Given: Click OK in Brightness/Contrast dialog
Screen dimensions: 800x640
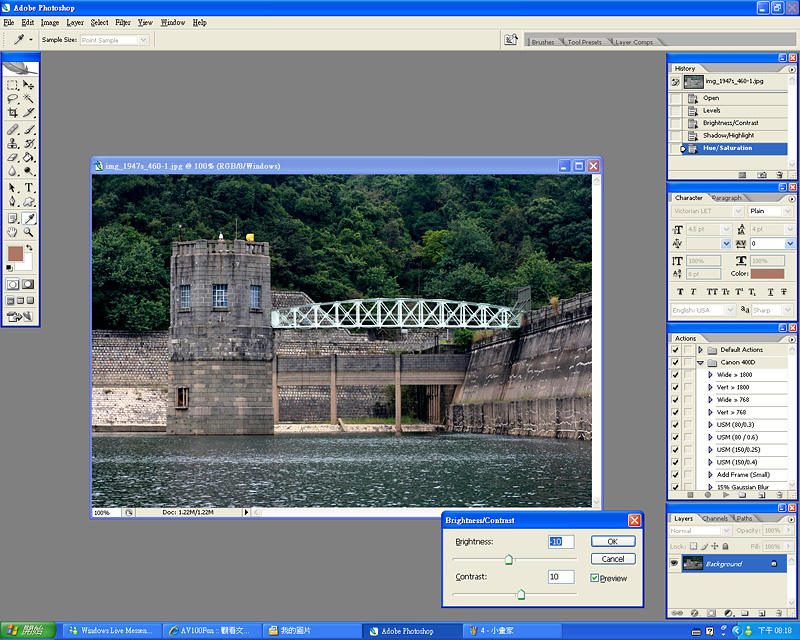Looking at the screenshot, I should click(x=613, y=541).
